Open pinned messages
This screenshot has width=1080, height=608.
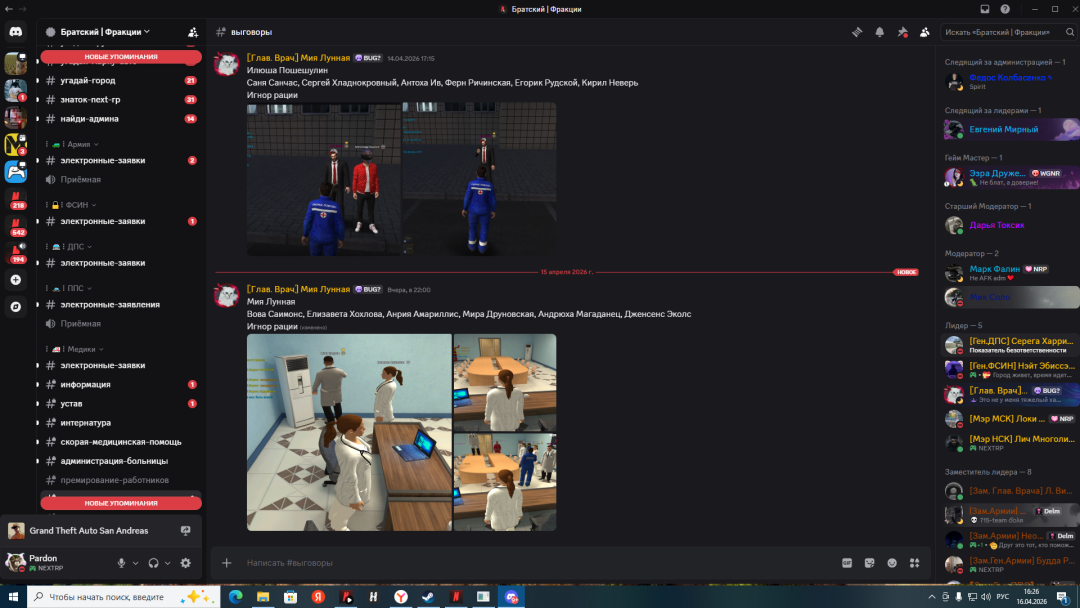point(902,32)
